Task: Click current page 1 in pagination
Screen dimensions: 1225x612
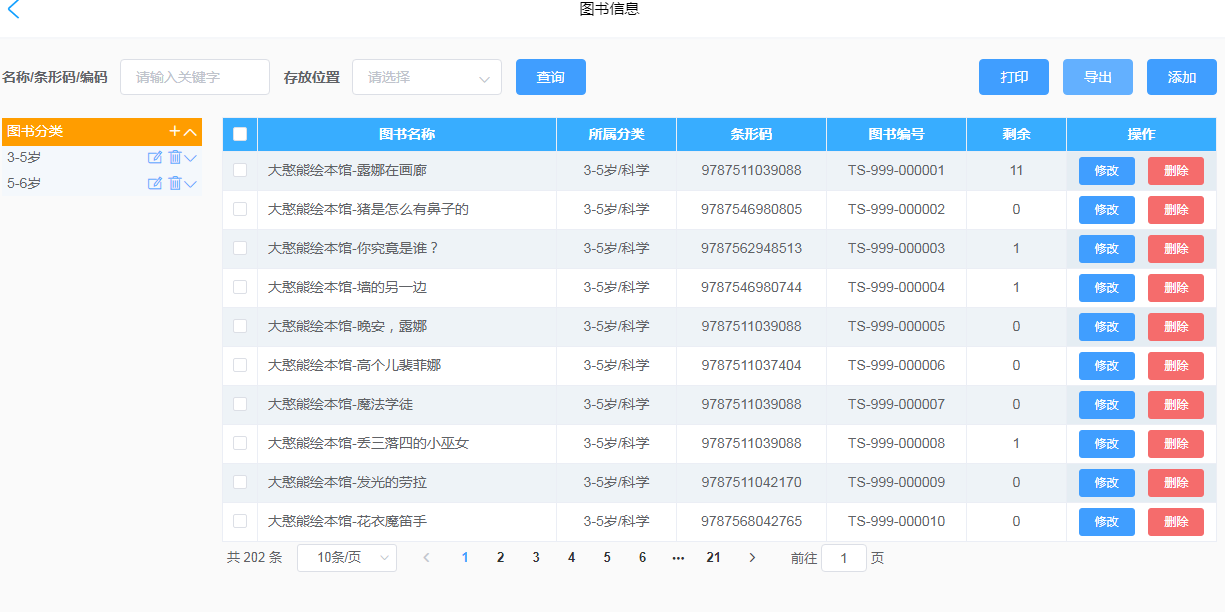Action: click(465, 558)
